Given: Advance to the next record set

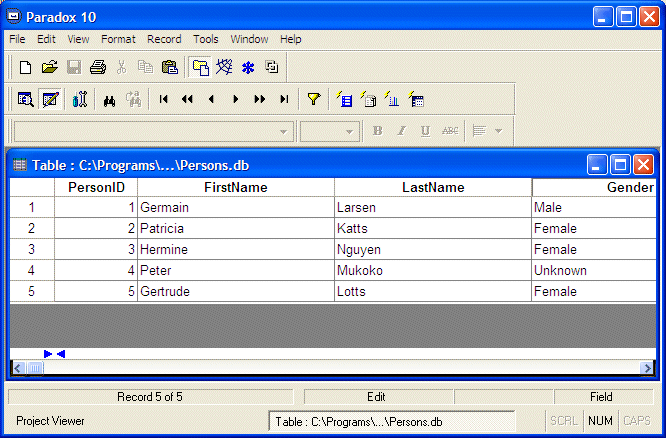Looking at the screenshot, I should pyautogui.click(x=260, y=99).
